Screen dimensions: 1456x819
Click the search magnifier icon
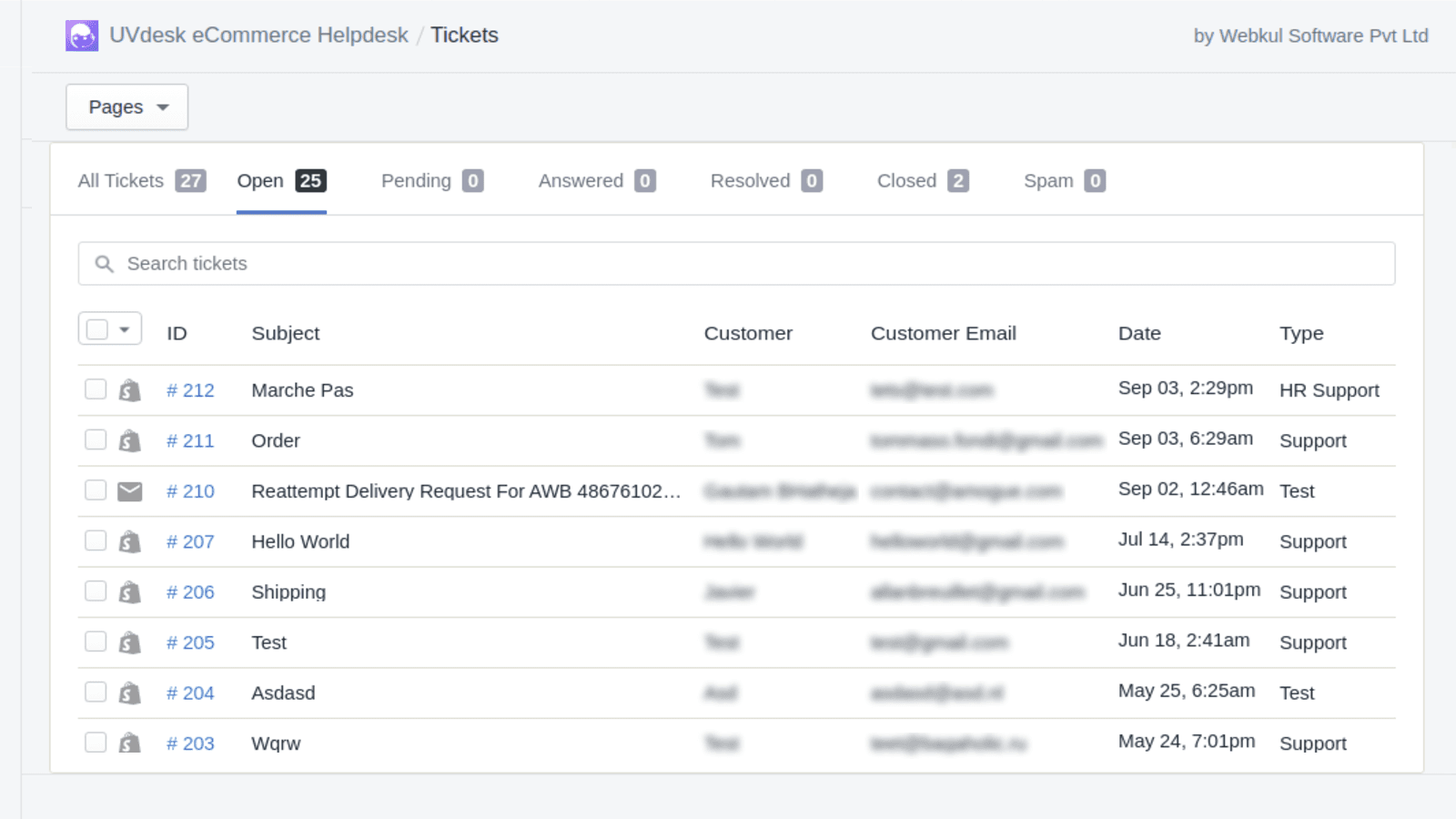point(105,263)
